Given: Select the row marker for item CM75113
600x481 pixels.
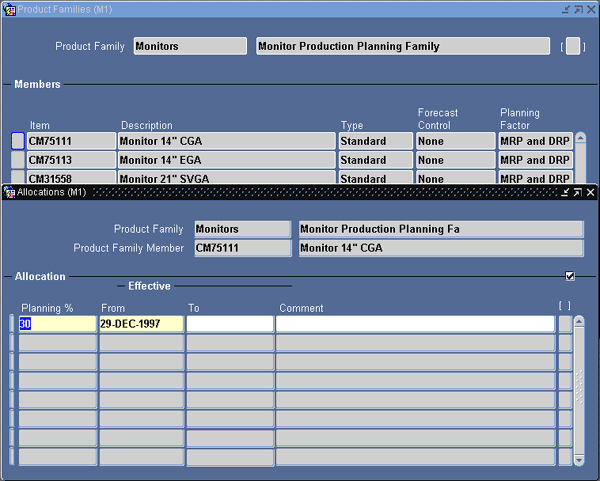Looking at the screenshot, I should [x=18, y=160].
